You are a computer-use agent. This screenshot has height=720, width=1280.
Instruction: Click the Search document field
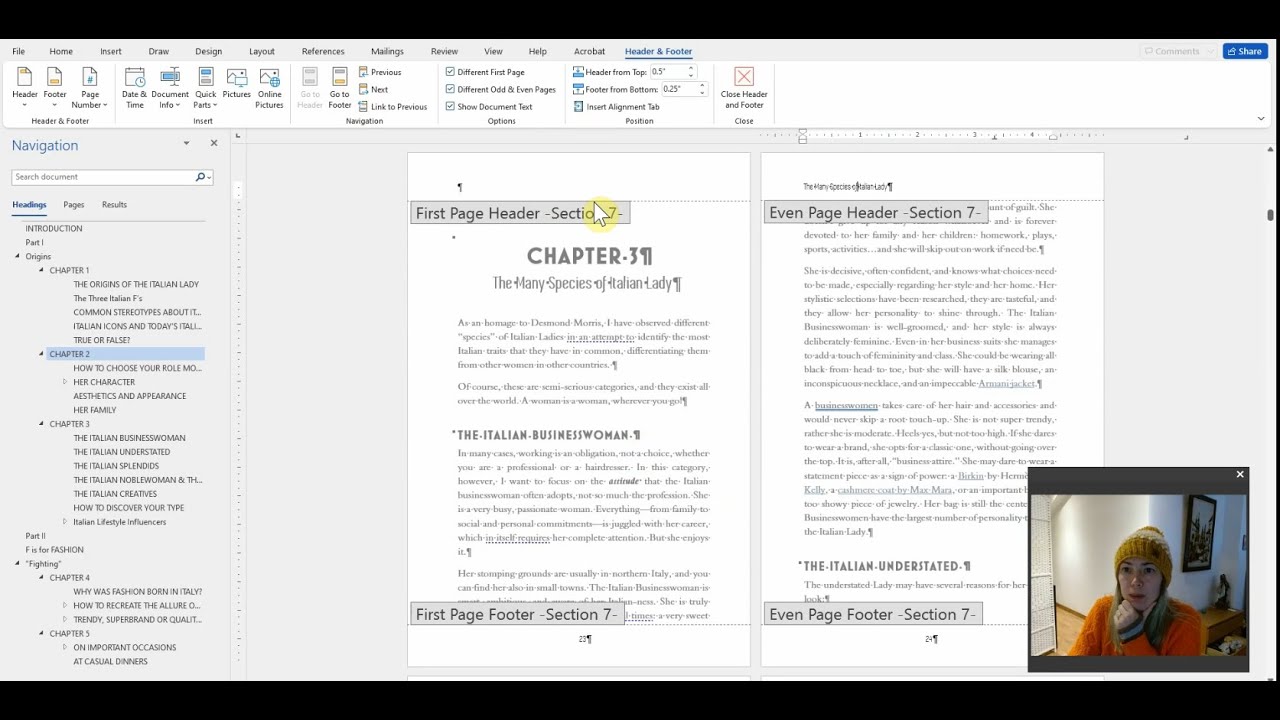pos(104,177)
